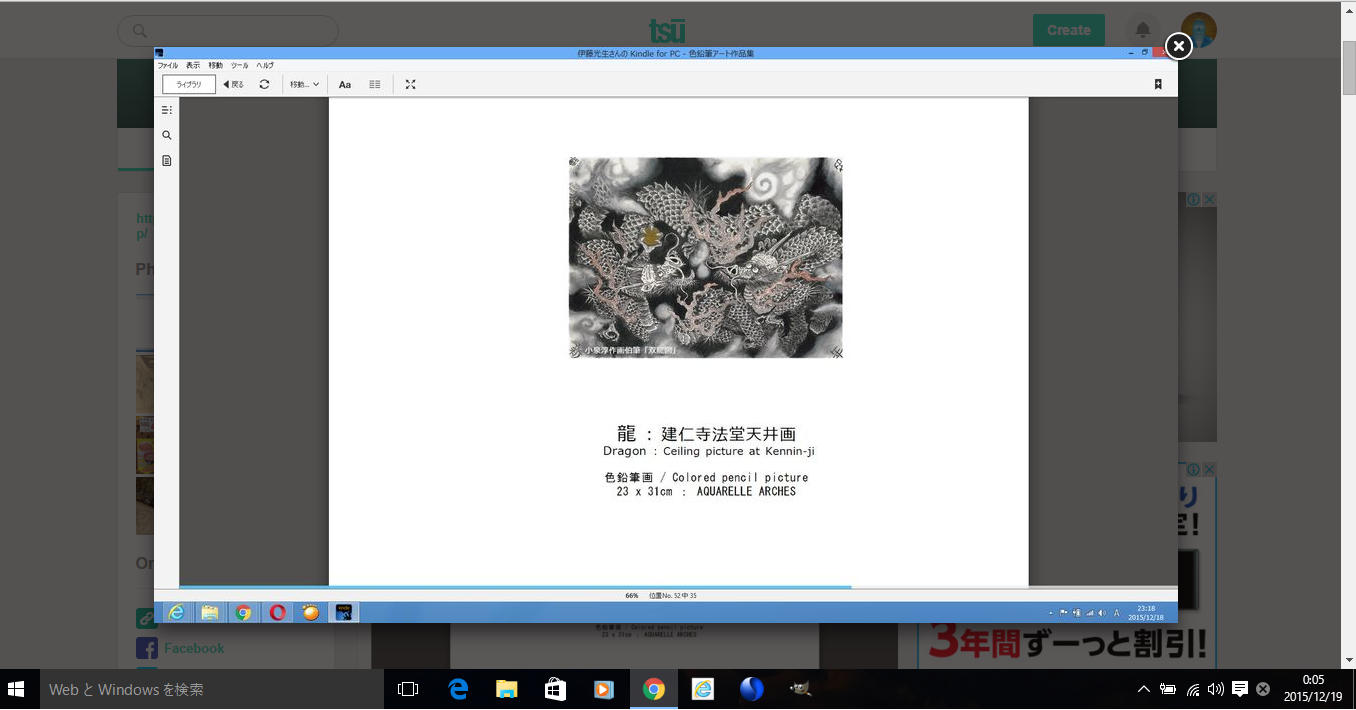Open the Aa font settings in Kindle
This screenshot has width=1356, height=710.
pyautogui.click(x=345, y=85)
